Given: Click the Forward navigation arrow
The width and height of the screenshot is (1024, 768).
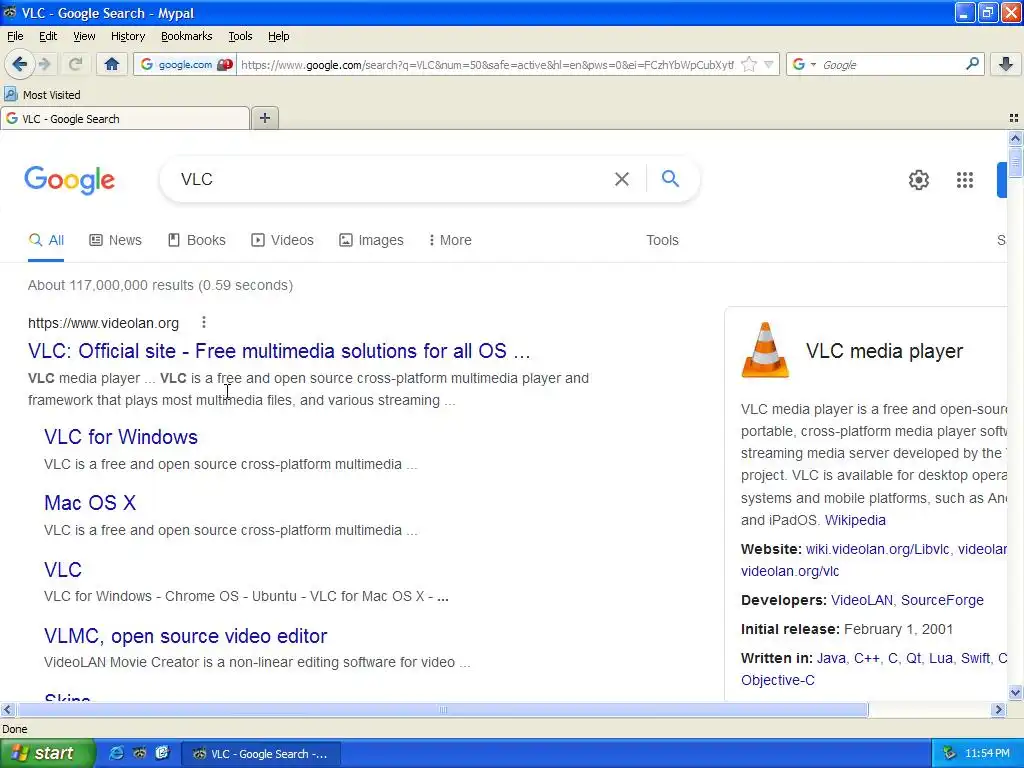Looking at the screenshot, I should [44, 64].
